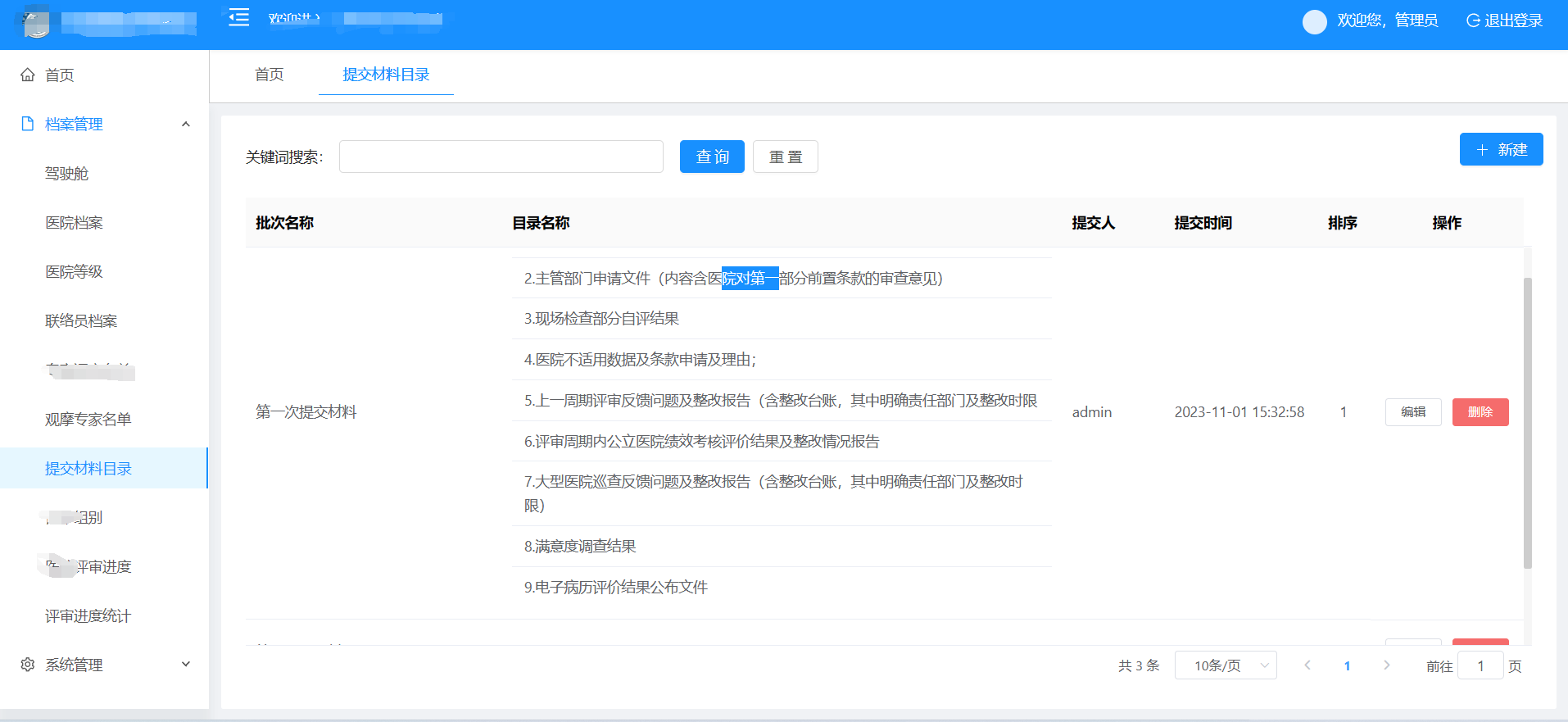Click the 退出登录 link
This screenshot has width=1568, height=722.
click(x=1505, y=20)
